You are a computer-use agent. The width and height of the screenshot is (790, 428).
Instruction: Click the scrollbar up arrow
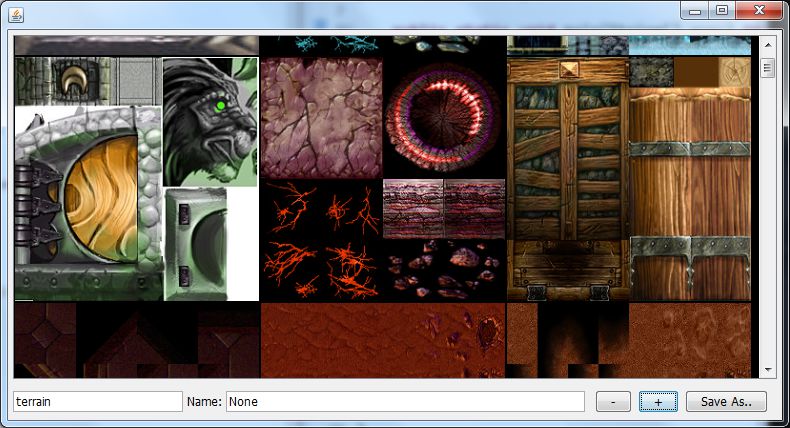click(767, 45)
